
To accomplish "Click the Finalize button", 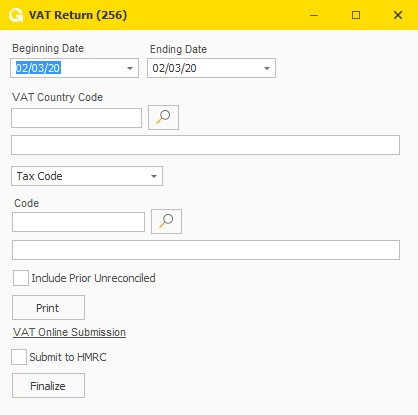I will (x=48, y=386).
